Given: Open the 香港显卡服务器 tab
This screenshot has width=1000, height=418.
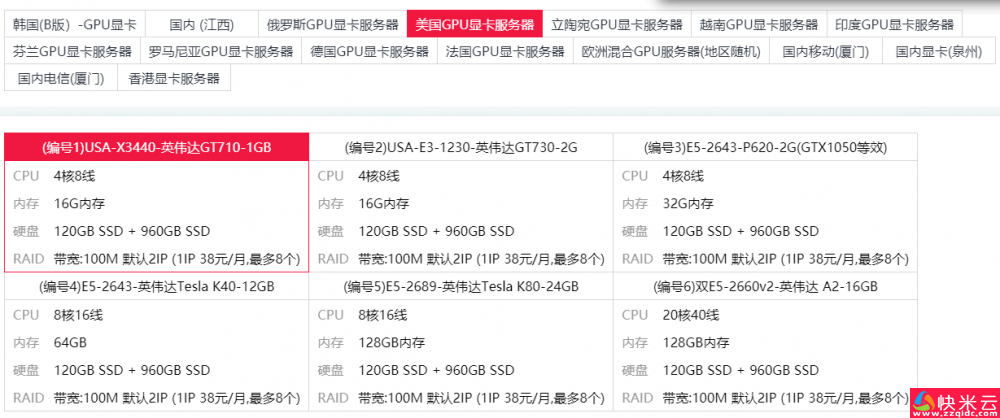Looking at the screenshot, I should click(174, 78).
